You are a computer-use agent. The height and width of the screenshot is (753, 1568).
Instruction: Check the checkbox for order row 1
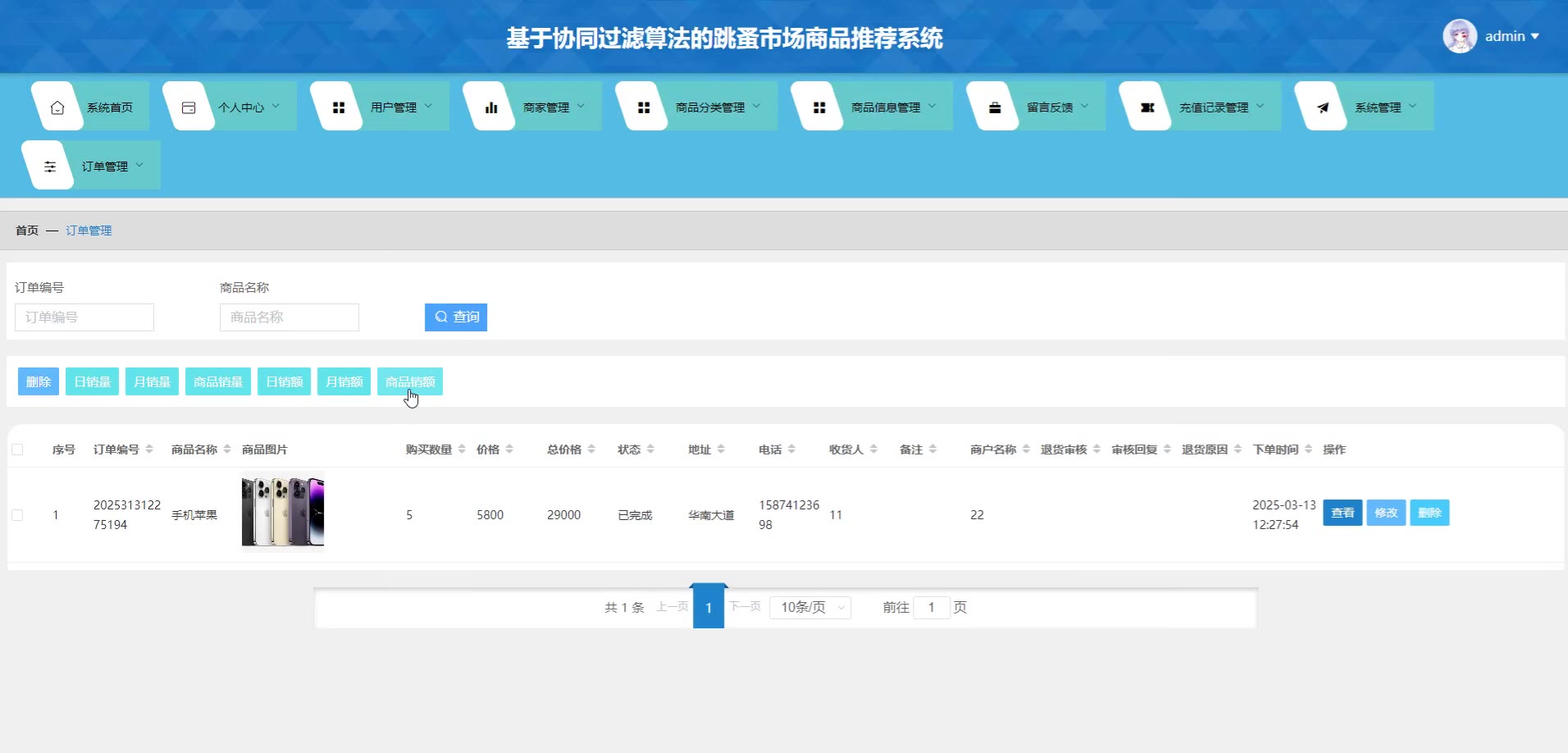pos(17,515)
